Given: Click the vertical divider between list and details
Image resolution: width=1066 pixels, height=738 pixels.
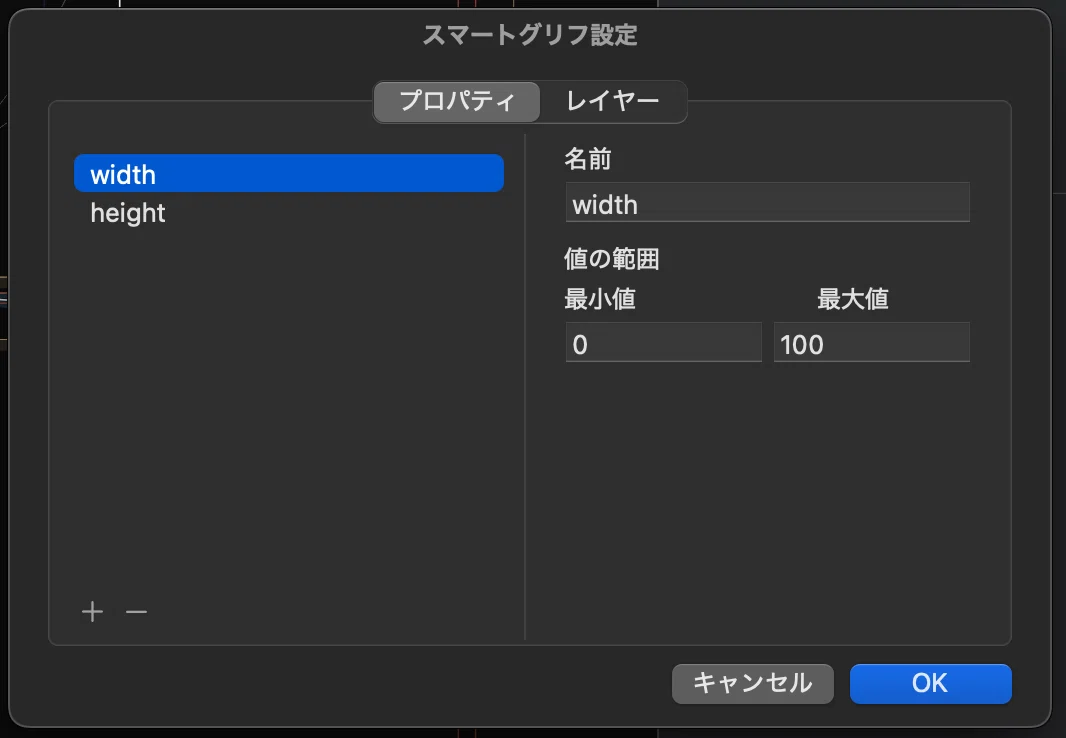Looking at the screenshot, I should click(525, 387).
